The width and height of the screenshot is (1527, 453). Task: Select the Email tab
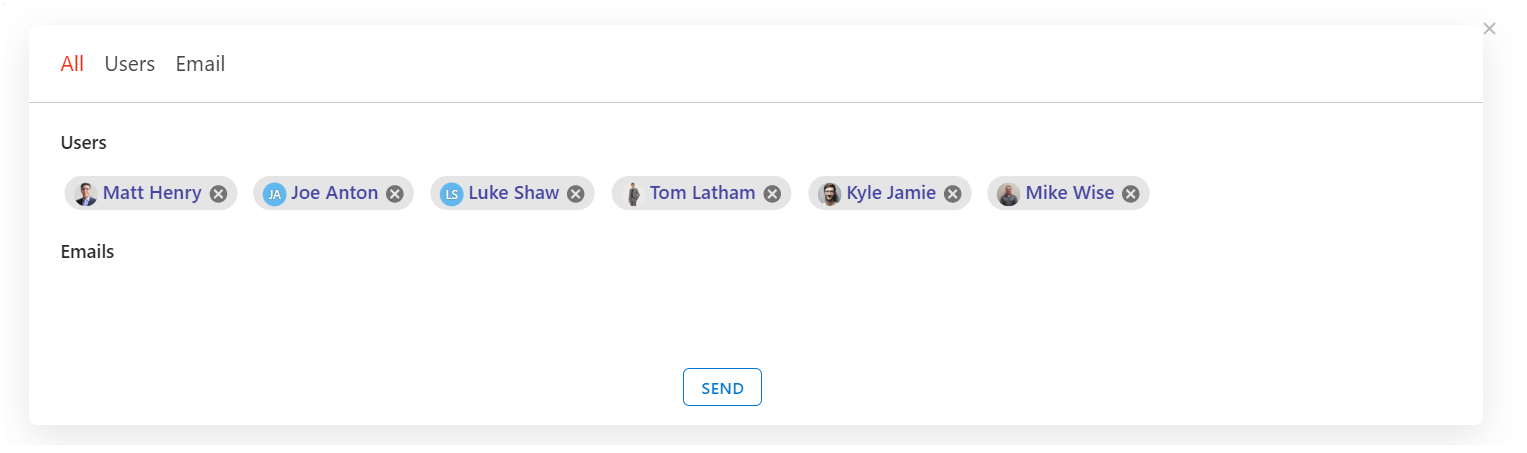point(200,64)
